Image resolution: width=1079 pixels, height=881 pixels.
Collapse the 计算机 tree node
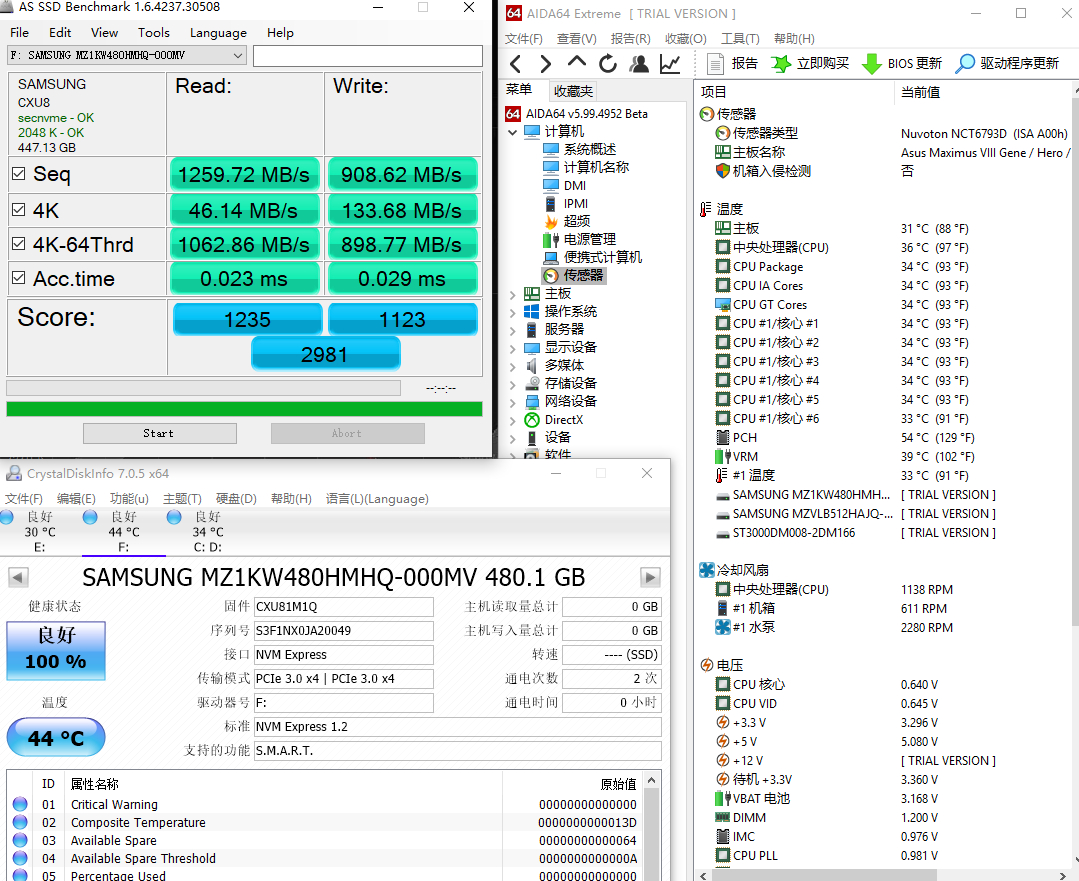tap(513, 132)
